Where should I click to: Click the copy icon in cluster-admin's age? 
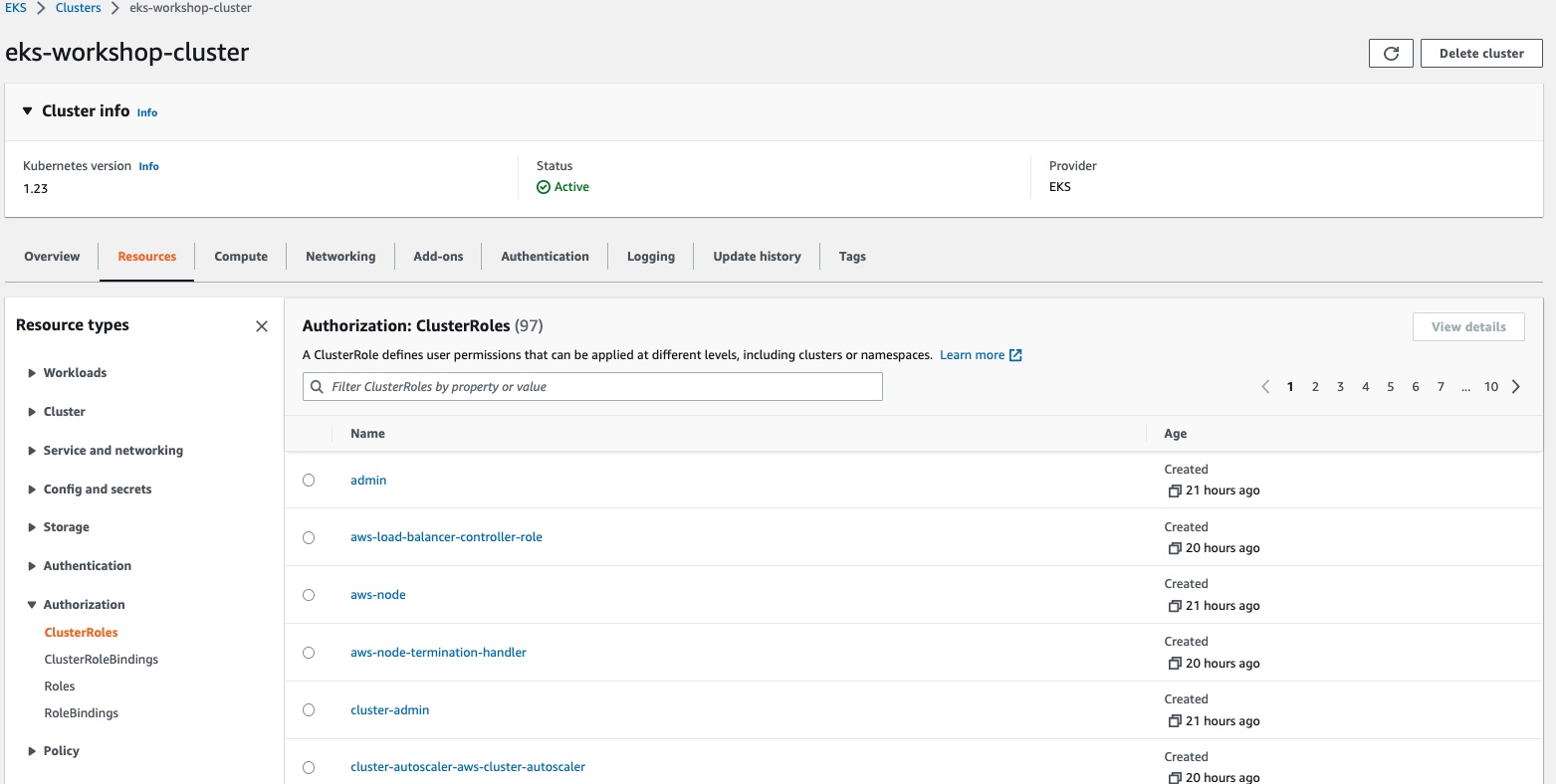(x=1174, y=721)
